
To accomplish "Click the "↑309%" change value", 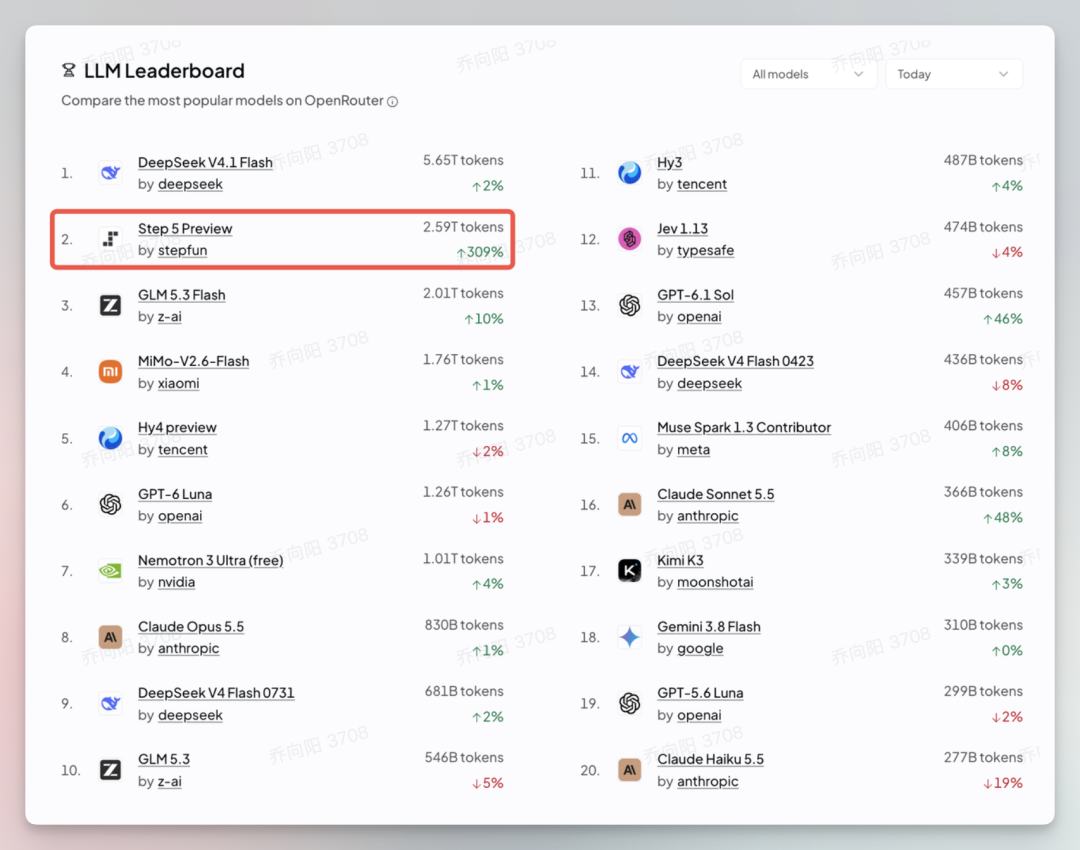I will (x=479, y=252).
